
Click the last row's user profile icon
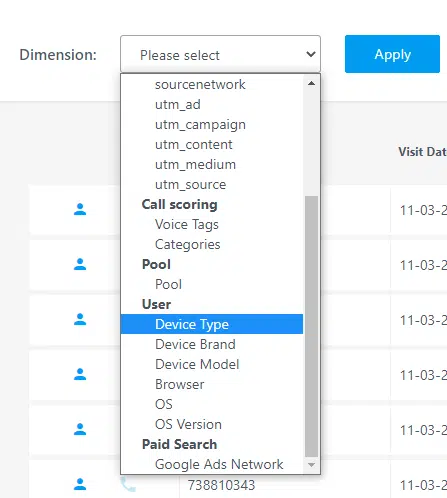tap(80, 484)
